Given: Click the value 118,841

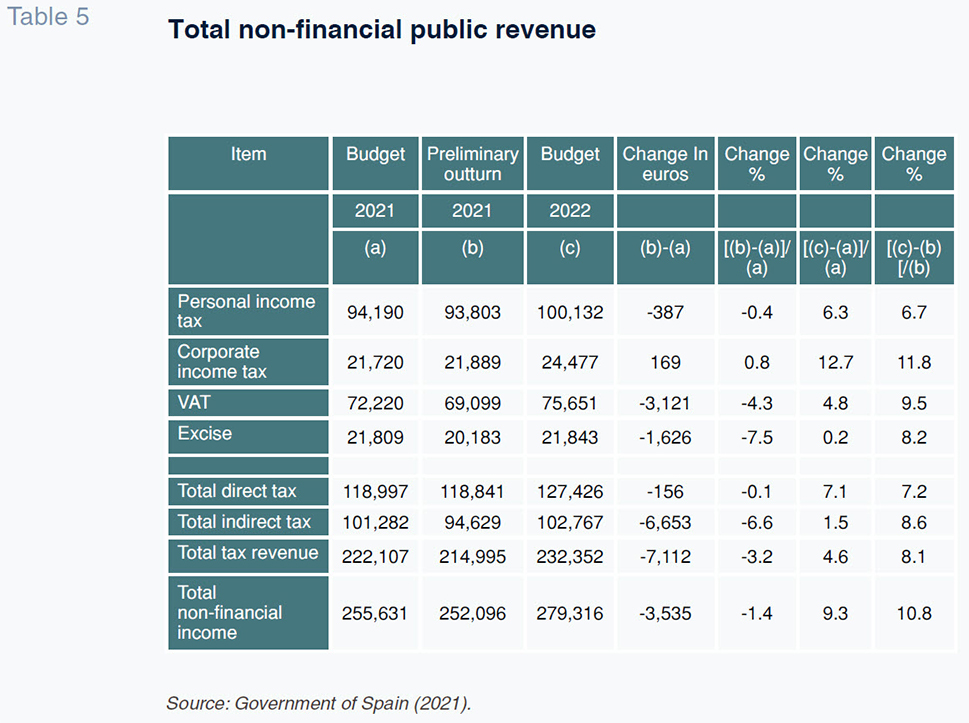Looking at the screenshot, I should coord(473,492).
